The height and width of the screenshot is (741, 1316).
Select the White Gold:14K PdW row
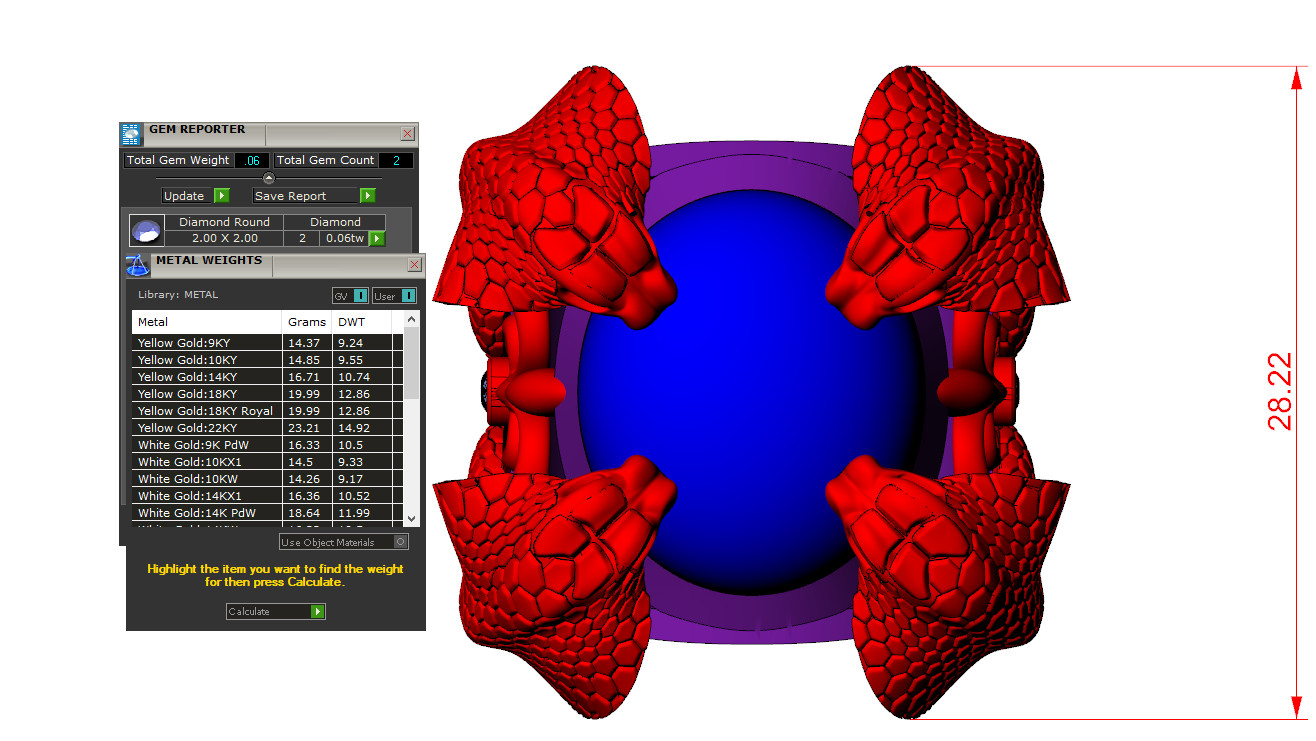pos(204,513)
